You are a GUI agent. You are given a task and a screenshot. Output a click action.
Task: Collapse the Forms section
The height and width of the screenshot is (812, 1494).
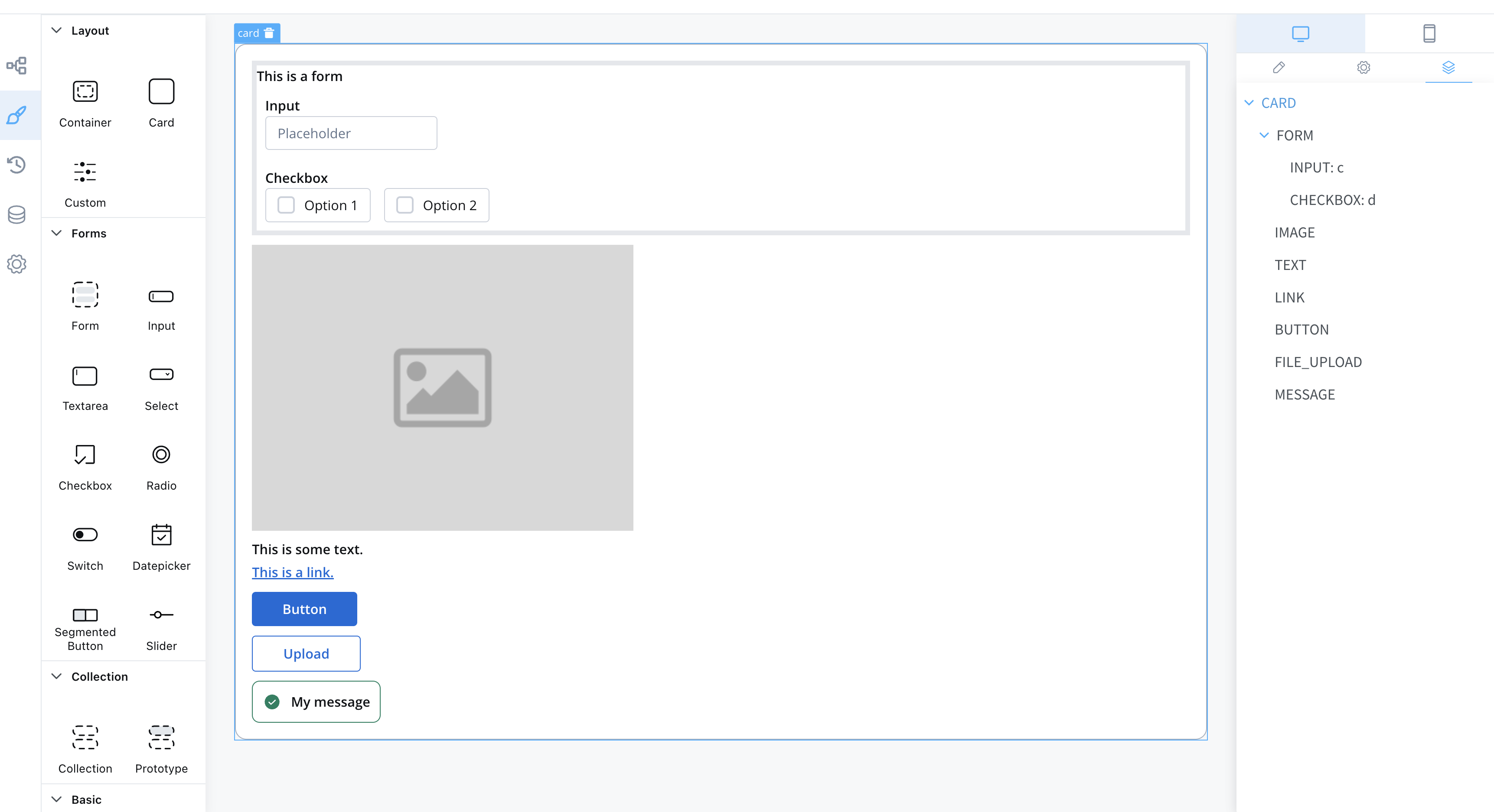(x=56, y=233)
